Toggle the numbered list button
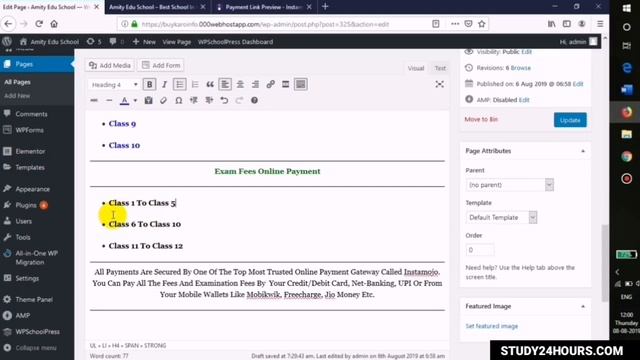 click(195, 84)
